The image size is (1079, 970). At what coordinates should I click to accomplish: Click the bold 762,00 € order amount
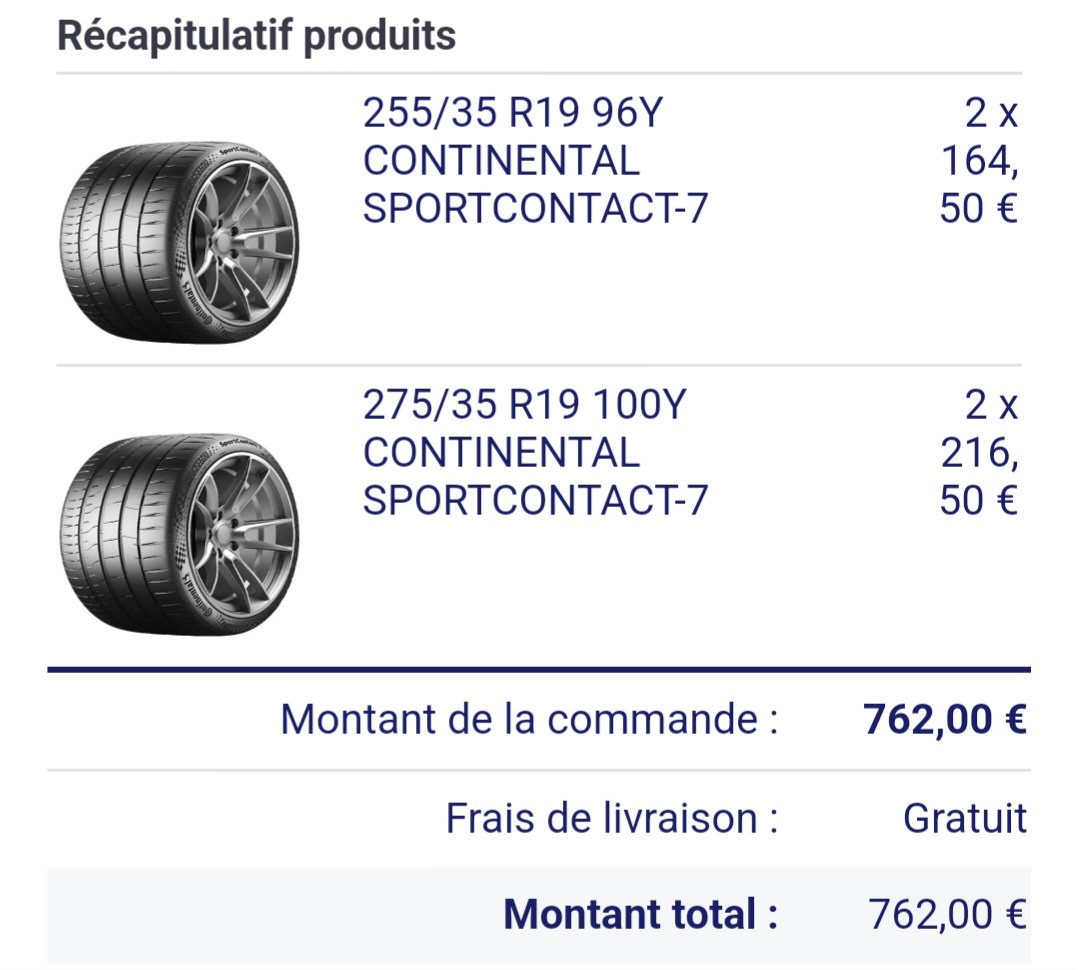click(945, 719)
